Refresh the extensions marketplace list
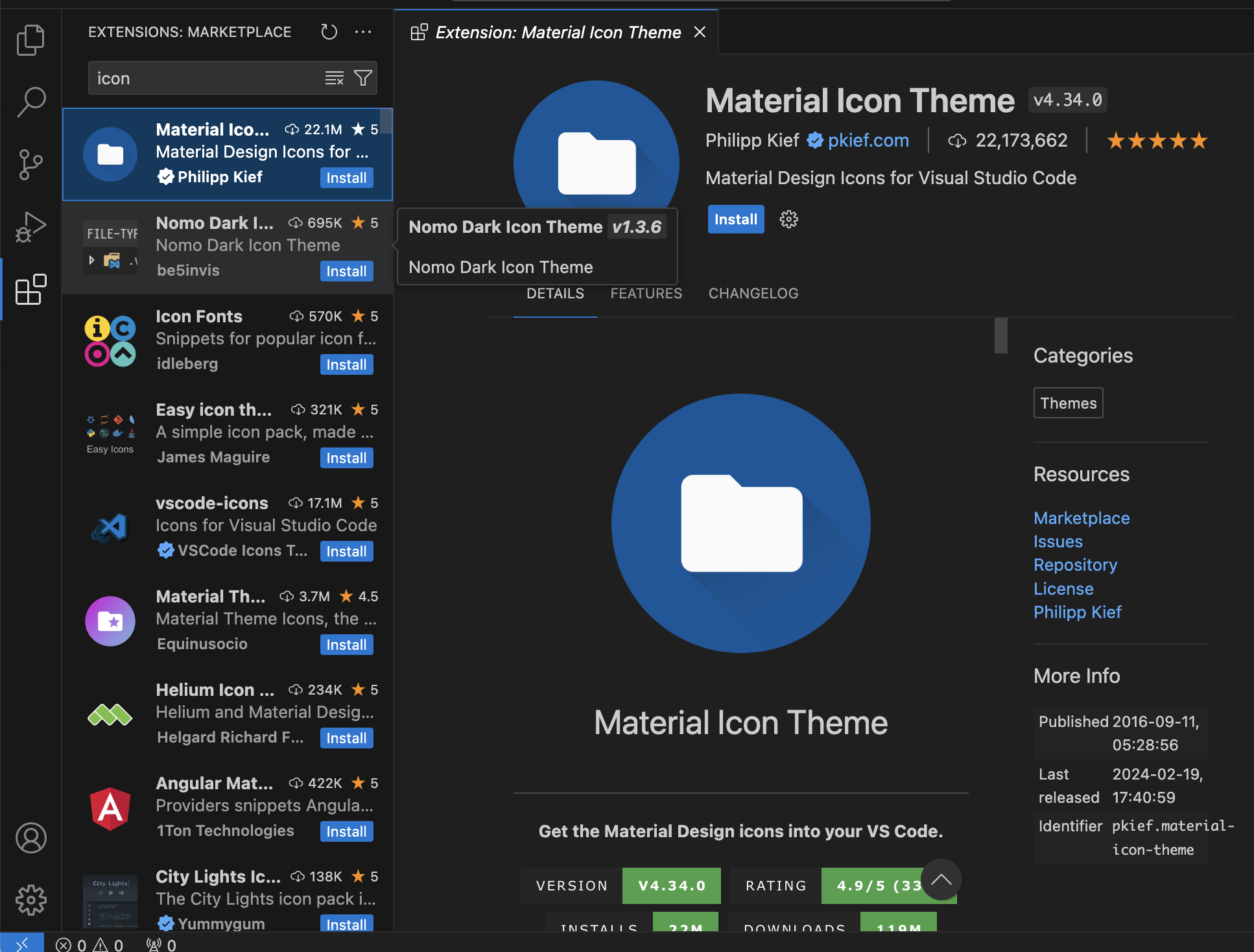The width and height of the screenshot is (1254, 952). pyautogui.click(x=329, y=32)
